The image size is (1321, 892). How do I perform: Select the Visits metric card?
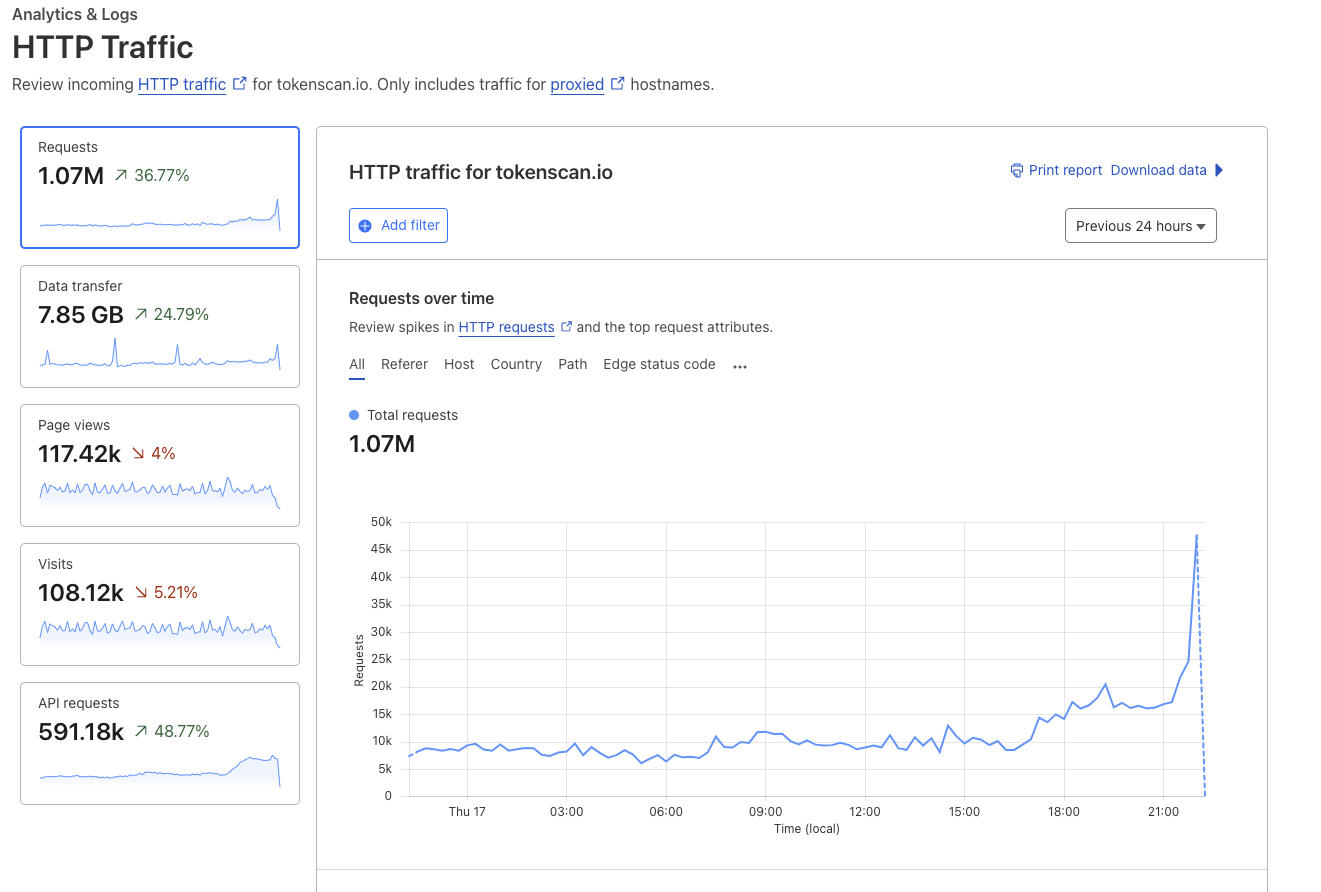(x=160, y=604)
